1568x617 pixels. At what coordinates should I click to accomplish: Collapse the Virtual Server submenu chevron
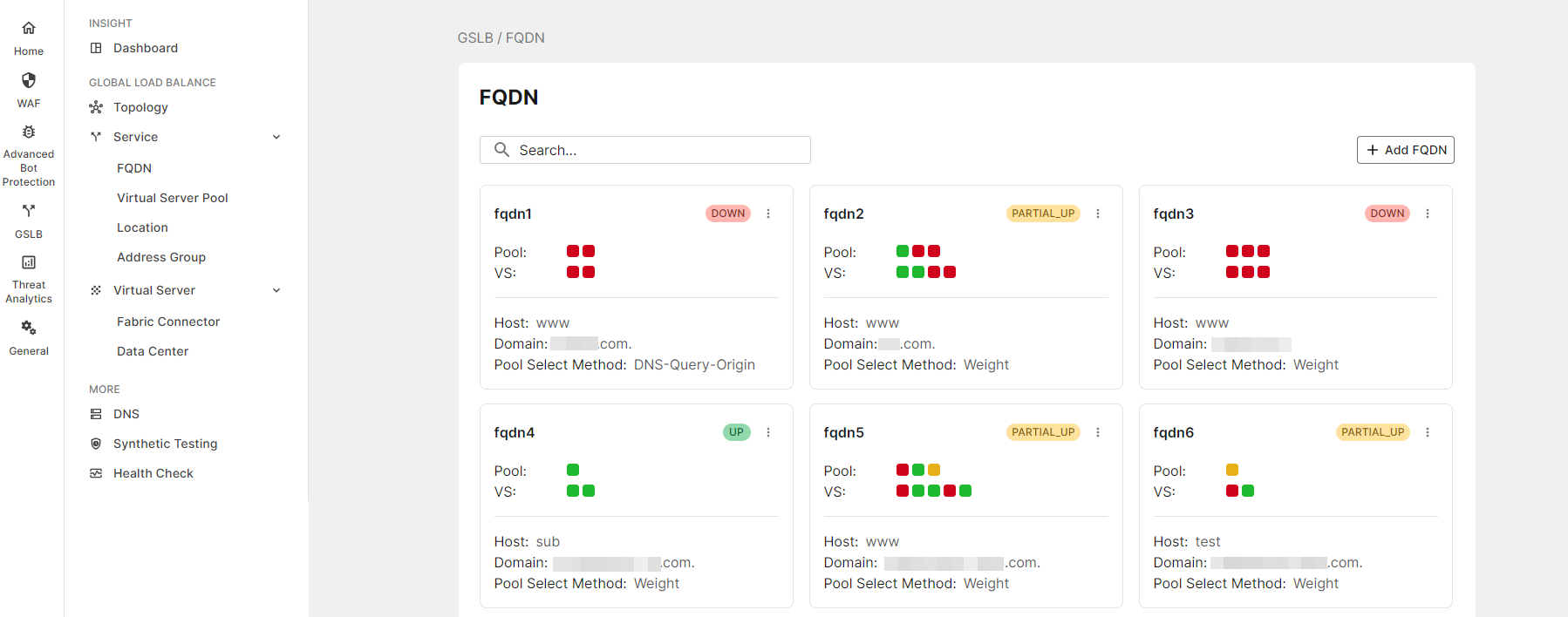(276, 290)
